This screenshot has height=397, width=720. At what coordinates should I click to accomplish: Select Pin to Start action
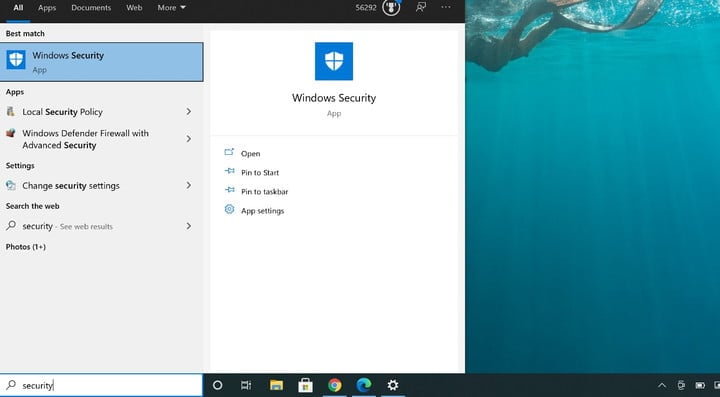pos(260,173)
